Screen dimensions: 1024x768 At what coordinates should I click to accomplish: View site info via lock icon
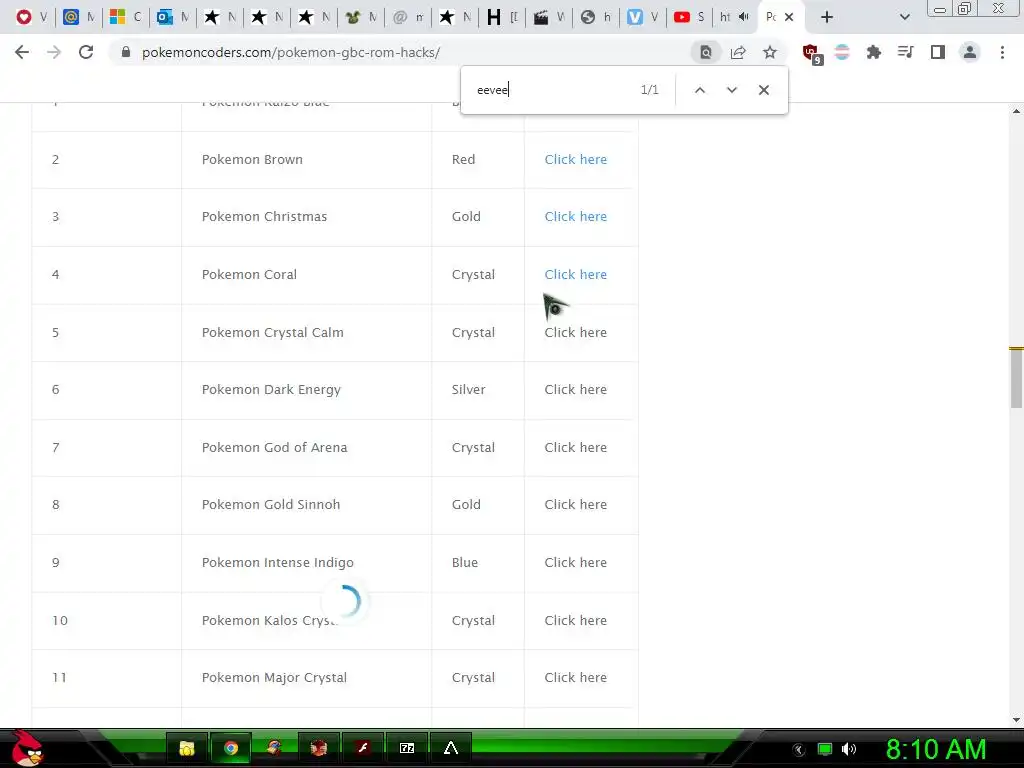pos(126,52)
